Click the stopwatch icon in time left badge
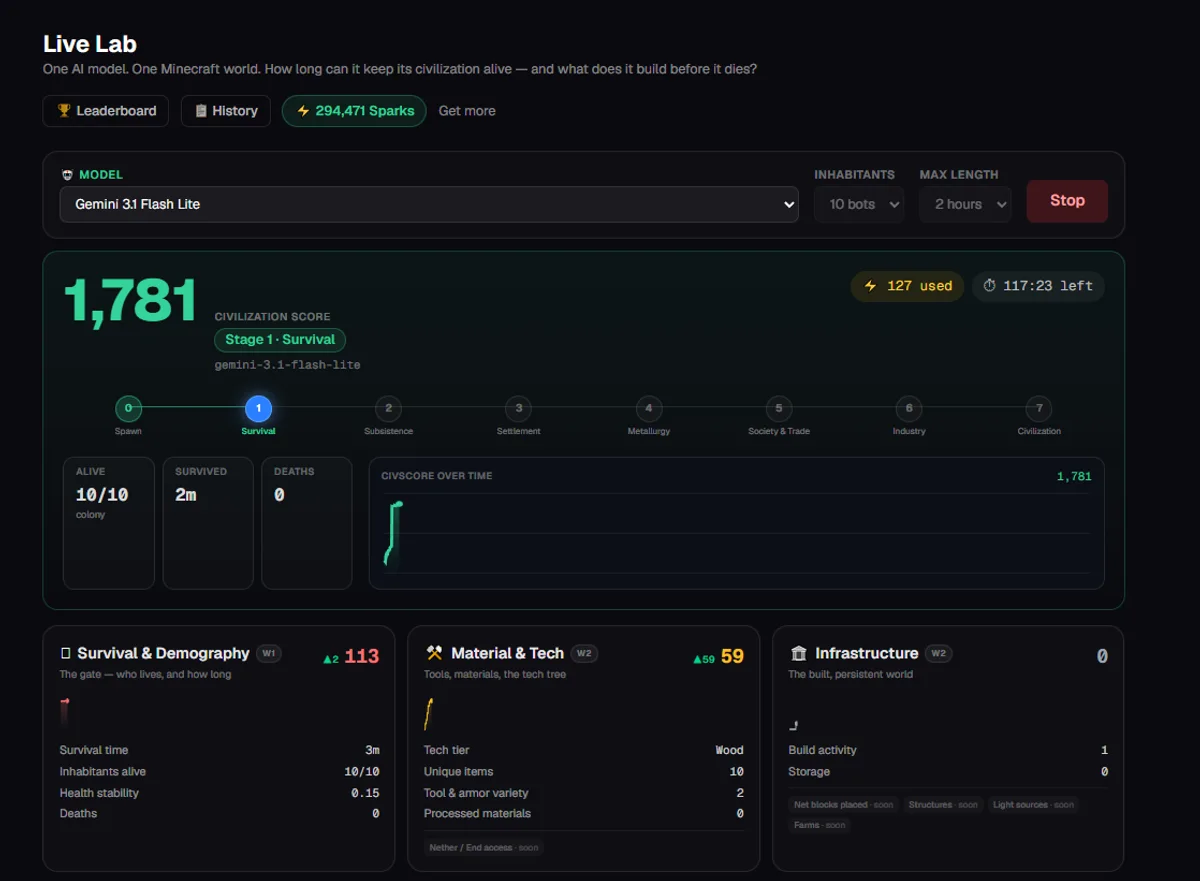This screenshot has height=881, width=1200. (x=990, y=286)
